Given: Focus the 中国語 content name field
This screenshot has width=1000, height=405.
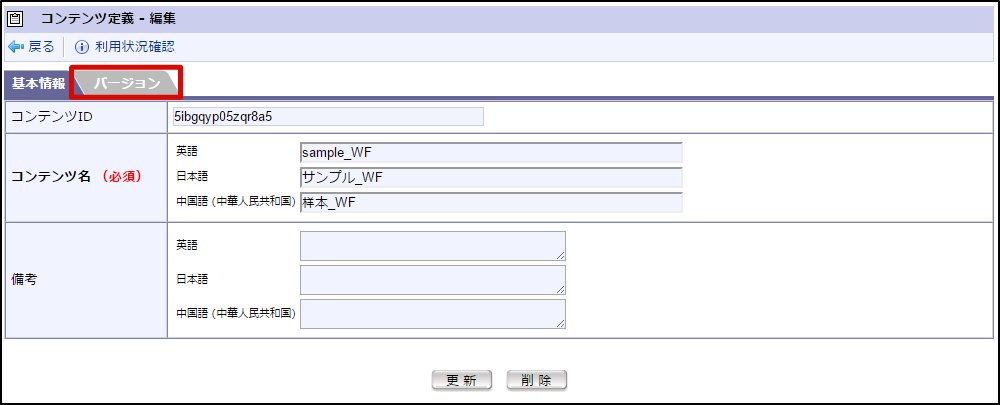Looking at the screenshot, I should [x=490, y=202].
